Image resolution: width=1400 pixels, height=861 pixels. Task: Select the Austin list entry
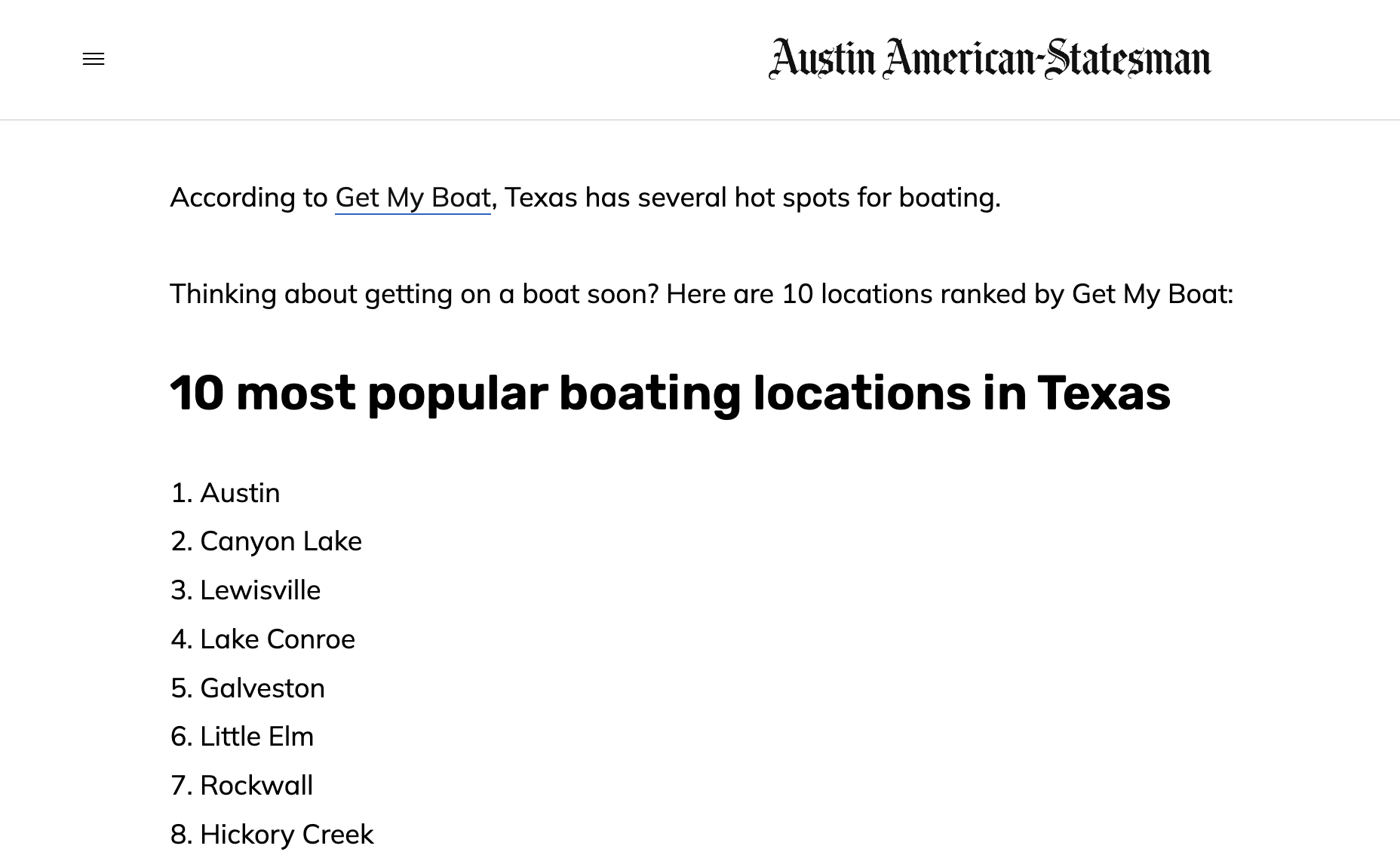click(239, 493)
